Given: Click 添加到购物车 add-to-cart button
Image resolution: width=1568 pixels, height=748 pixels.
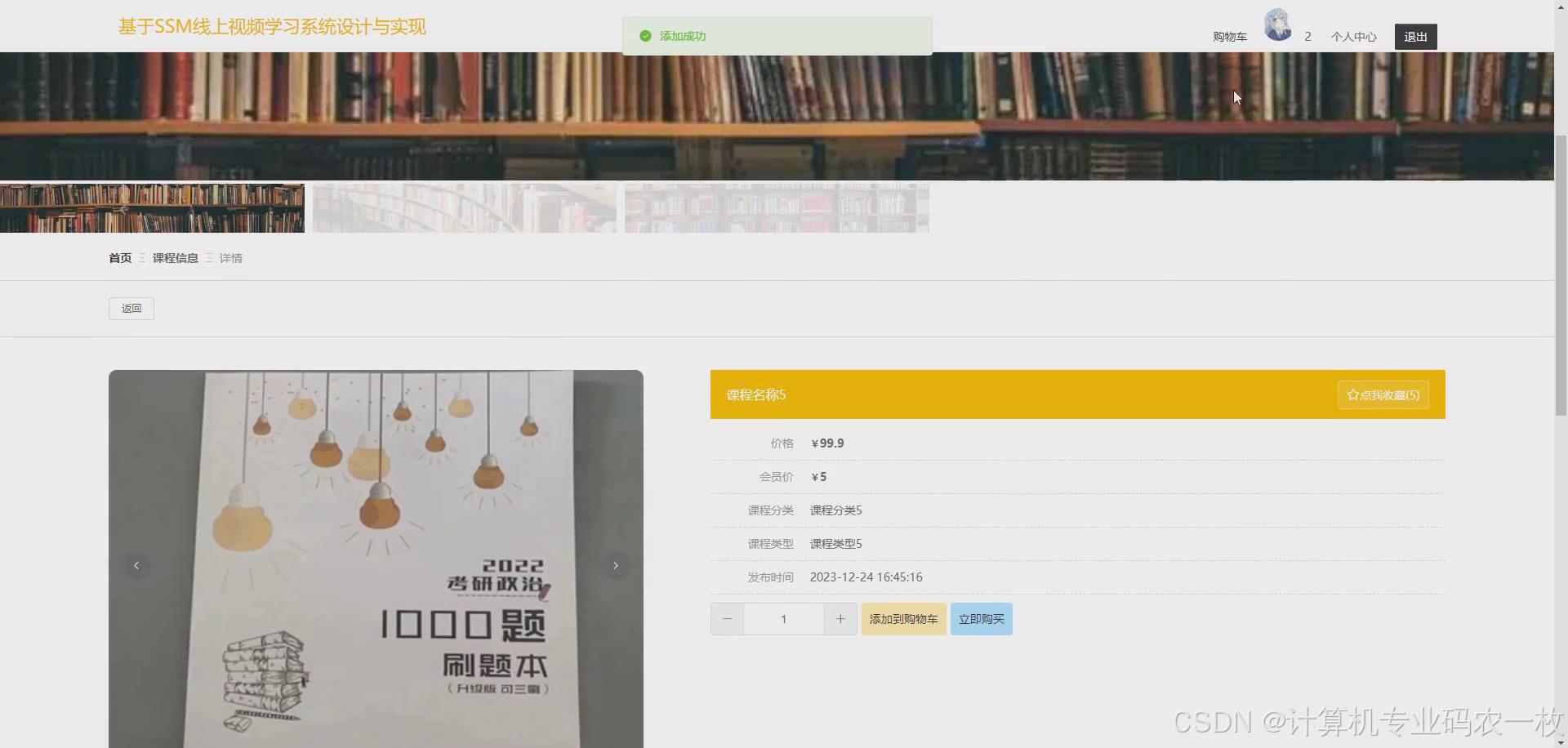Looking at the screenshot, I should 903,619.
